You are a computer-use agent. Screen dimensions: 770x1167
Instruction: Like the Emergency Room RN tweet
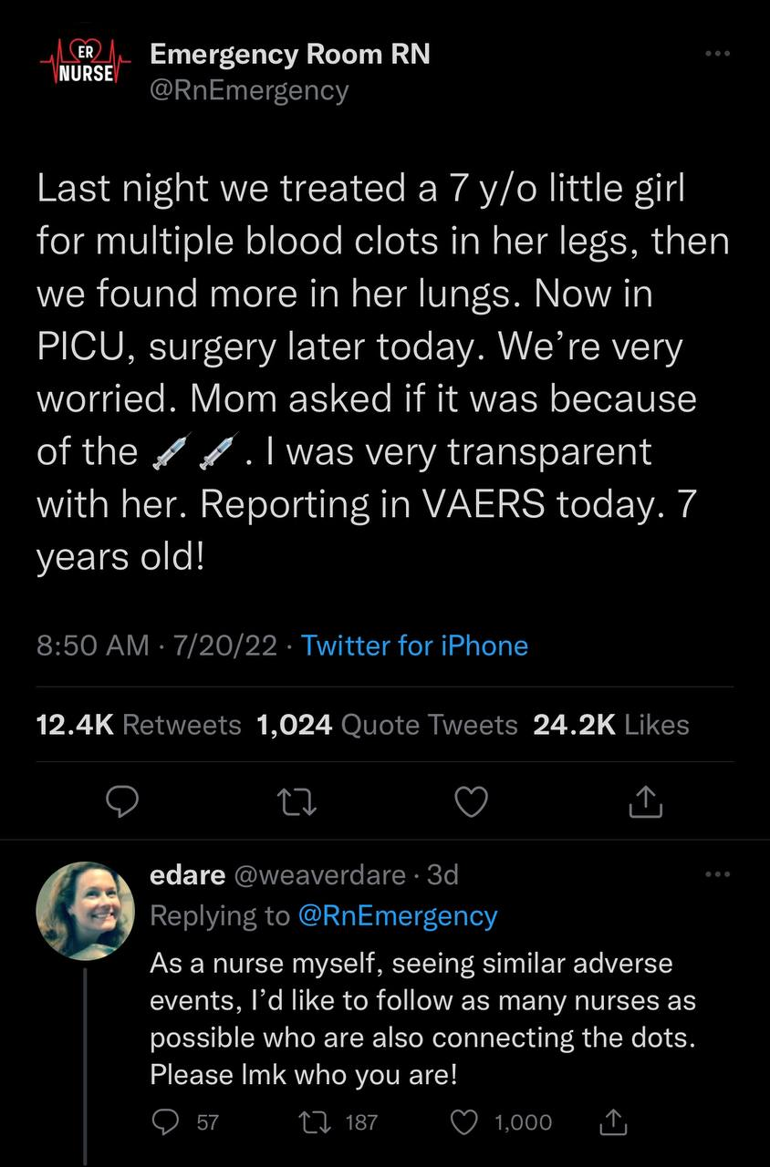point(471,800)
